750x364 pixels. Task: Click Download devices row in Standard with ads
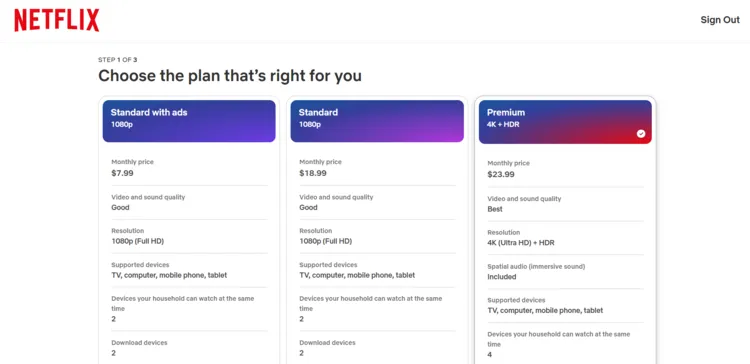(189, 348)
